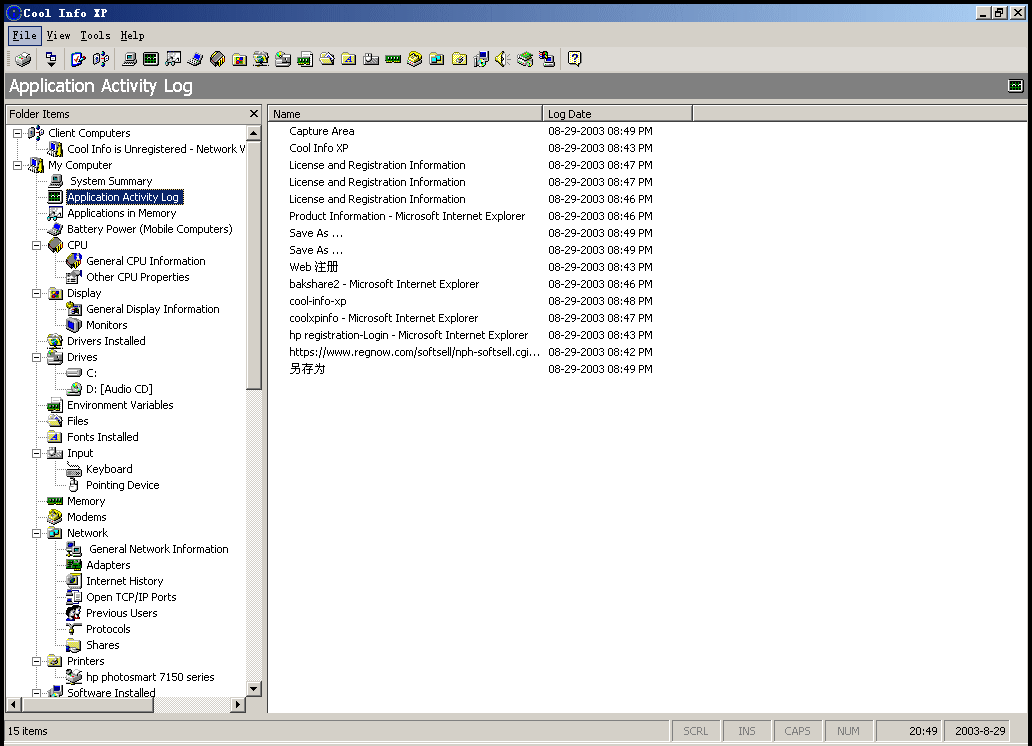
Task: Collapse the Printers tree branch
Action: tap(37, 661)
